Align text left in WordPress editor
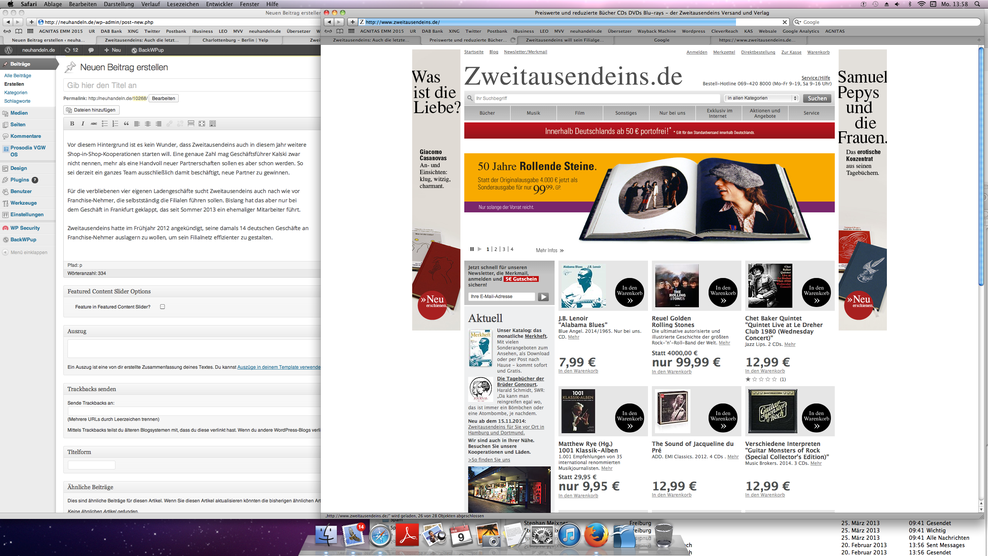Image resolution: width=988 pixels, height=556 pixels. [x=137, y=124]
